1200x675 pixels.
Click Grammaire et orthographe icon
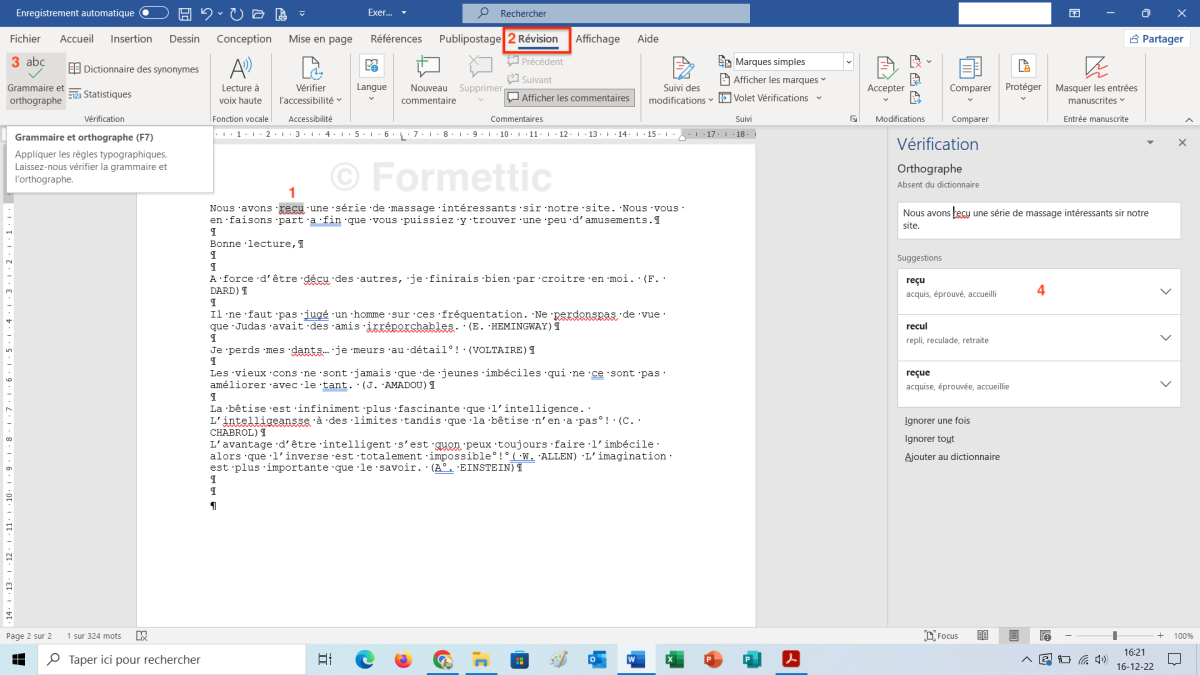point(35,70)
